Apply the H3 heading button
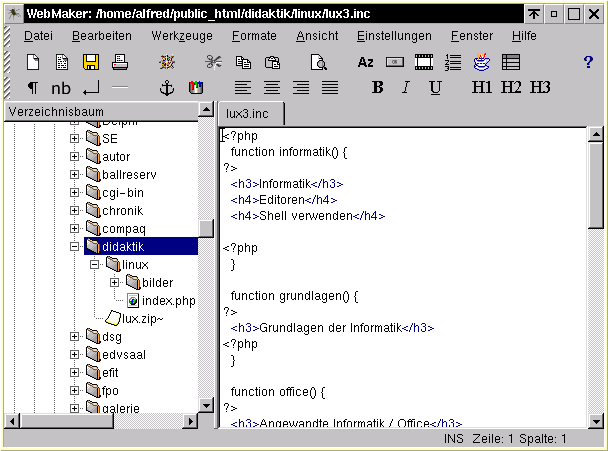608x451 pixels. pos(540,88)
